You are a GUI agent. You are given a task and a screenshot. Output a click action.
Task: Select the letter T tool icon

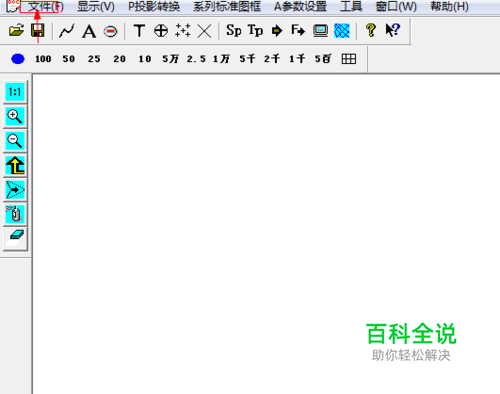(x=139, y=31)
